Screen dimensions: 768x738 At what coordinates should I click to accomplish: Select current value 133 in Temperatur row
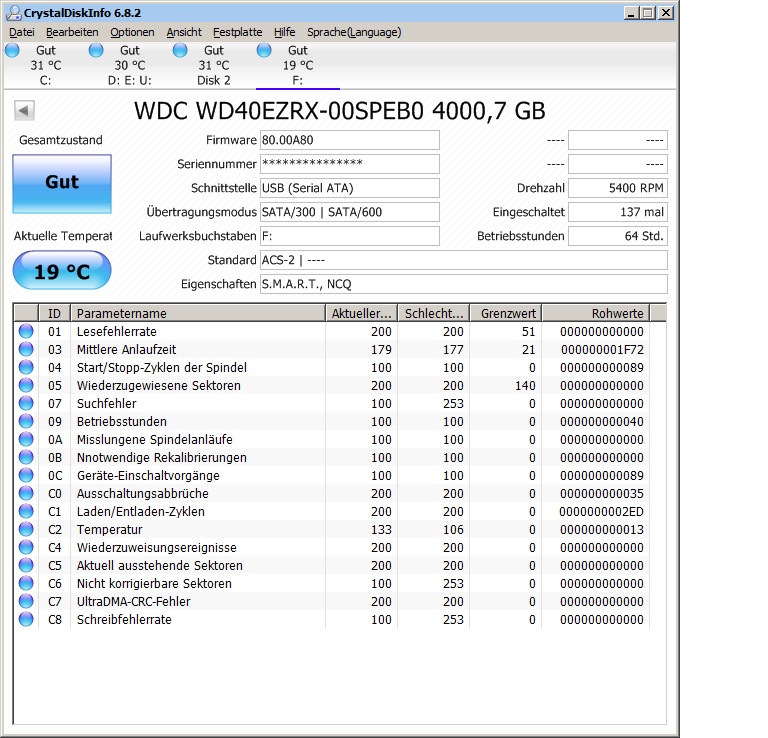click(381, 529)
